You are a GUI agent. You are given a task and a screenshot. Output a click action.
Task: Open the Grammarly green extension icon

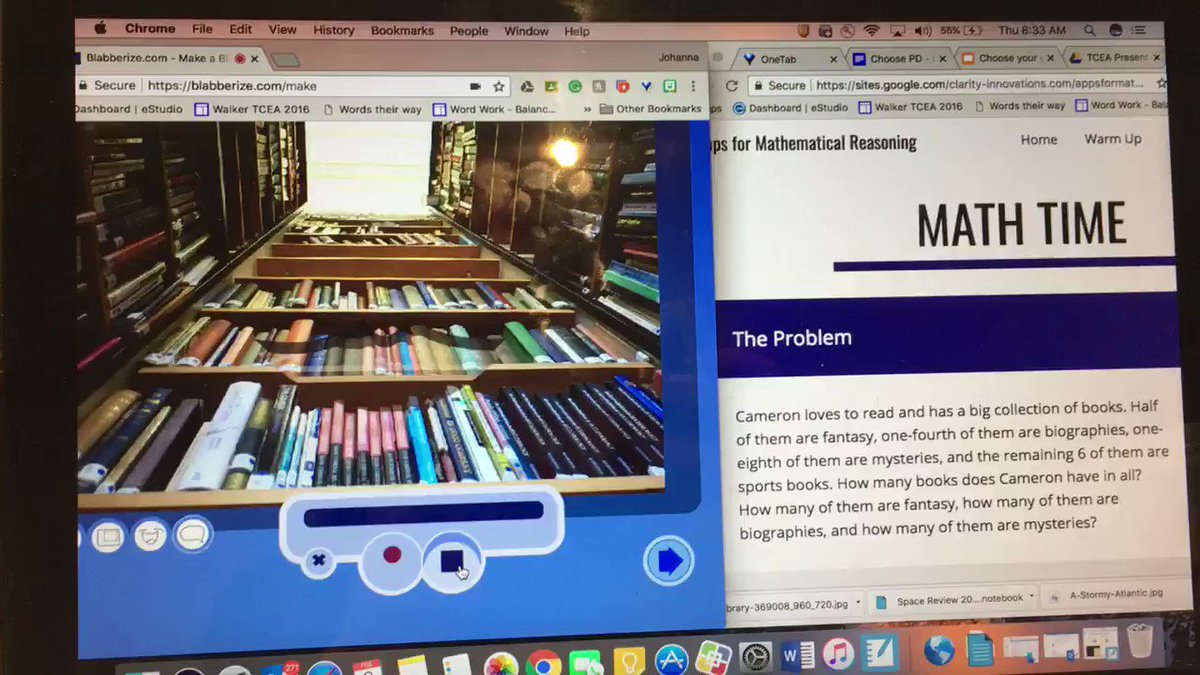tap(574, 87)
